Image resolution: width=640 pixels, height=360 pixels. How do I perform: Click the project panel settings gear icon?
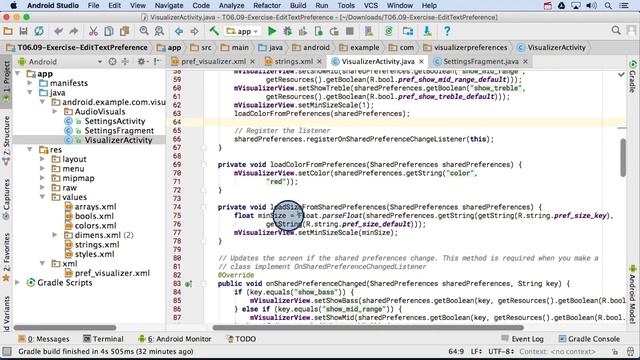(141, 62)
